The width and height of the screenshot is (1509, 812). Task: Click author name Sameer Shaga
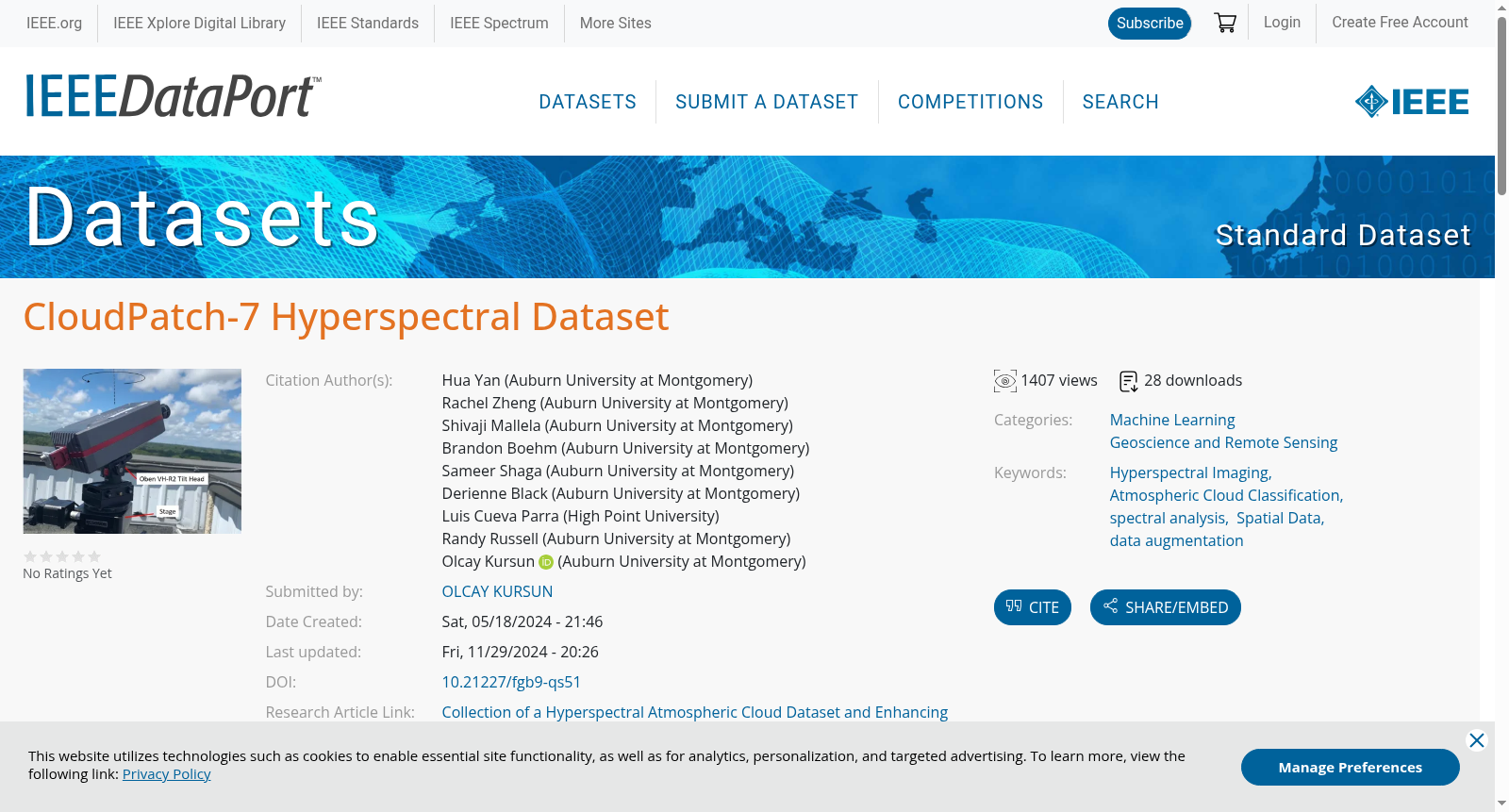[492, 471]
